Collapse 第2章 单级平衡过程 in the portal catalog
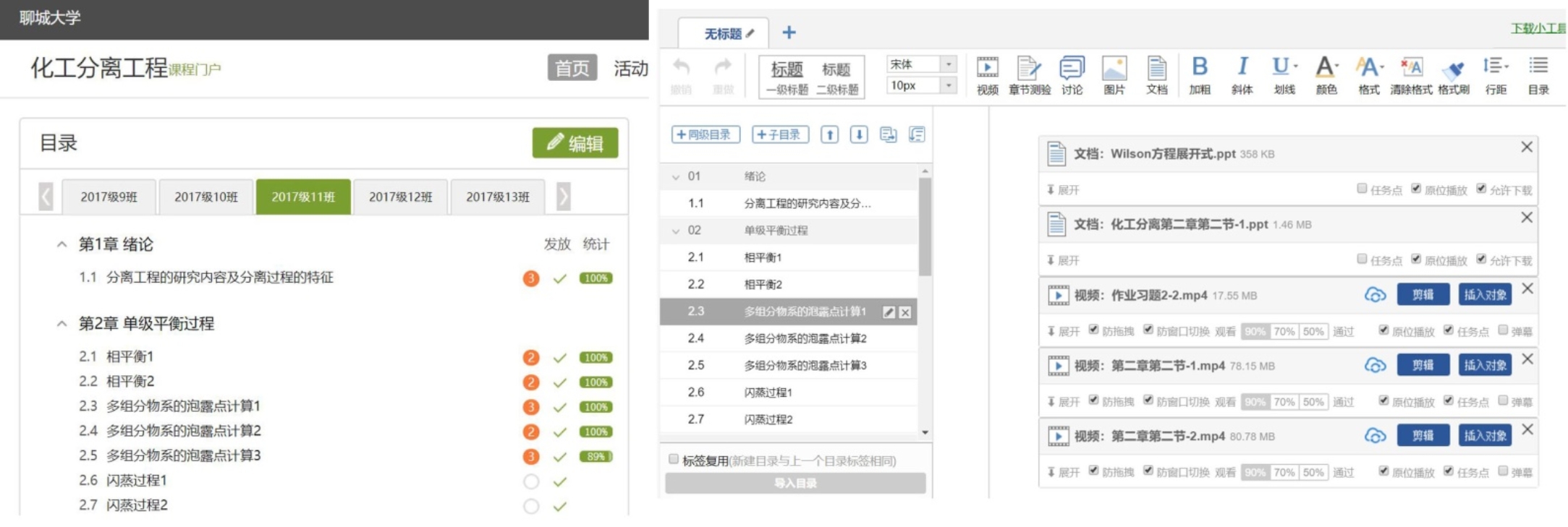 tap(62, 324)
